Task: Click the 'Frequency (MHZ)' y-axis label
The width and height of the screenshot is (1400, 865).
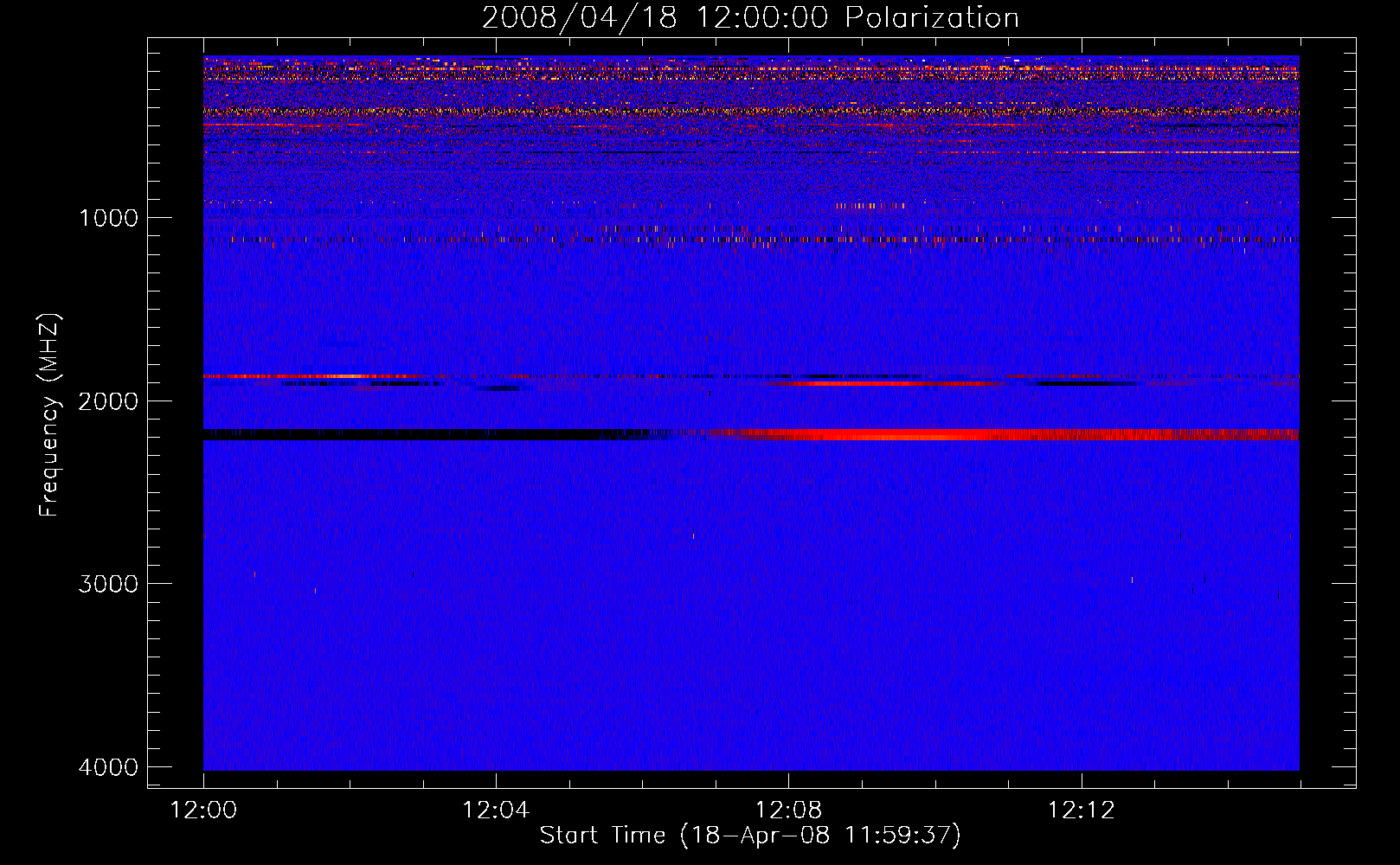Action: [x=49, y=415]
